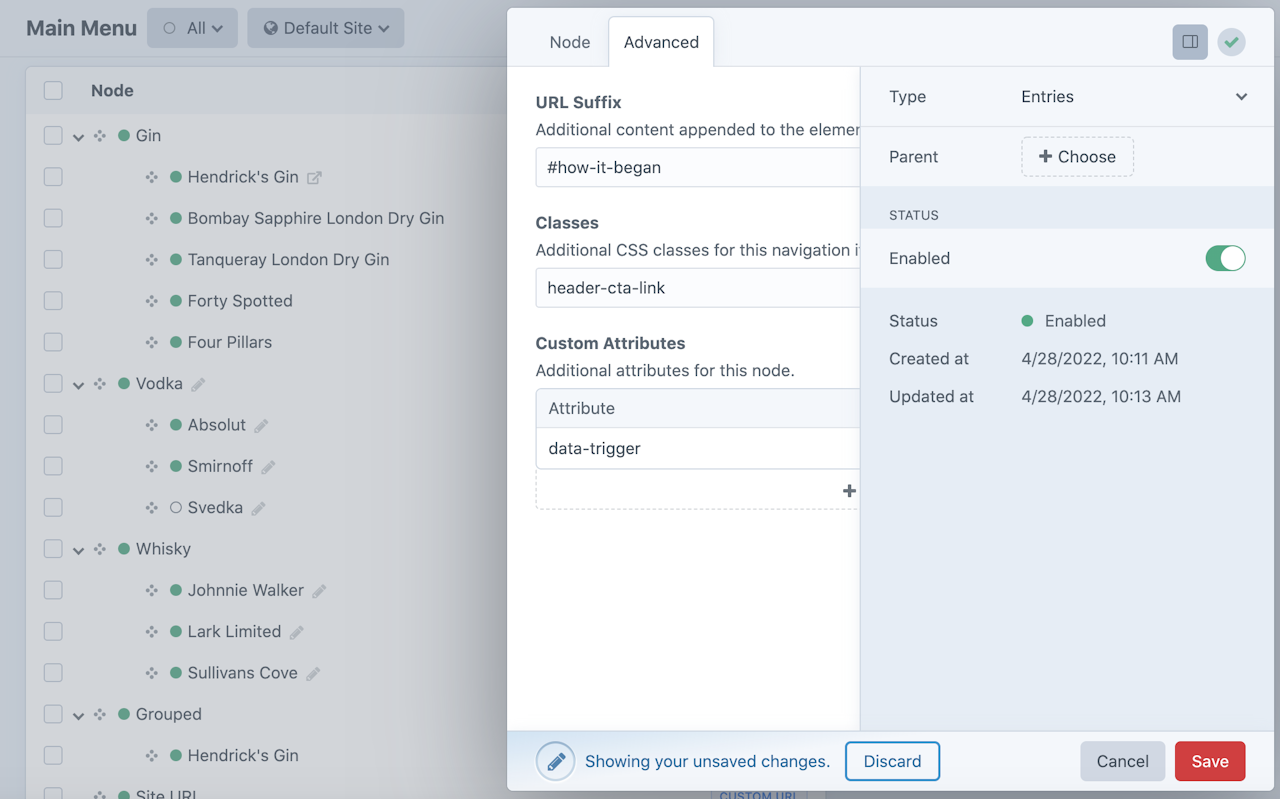The image size is (1280, 799).
Task: Select the Advanced tab
Action: pyautogui.click(x=661, y=42)
